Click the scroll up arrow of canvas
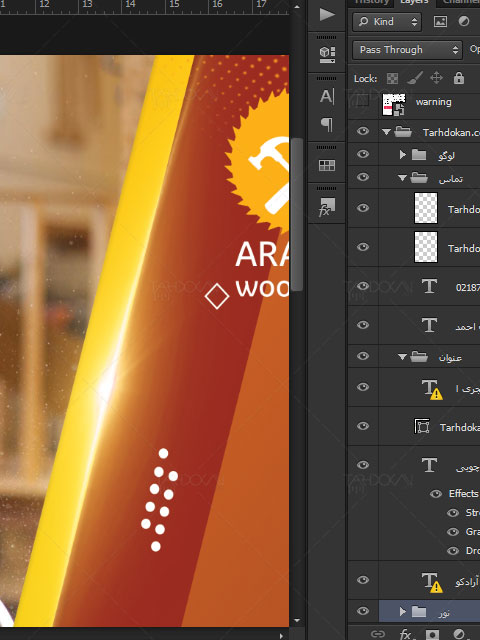The width and height of the screenshot is (480, 640). click(297, 7)
